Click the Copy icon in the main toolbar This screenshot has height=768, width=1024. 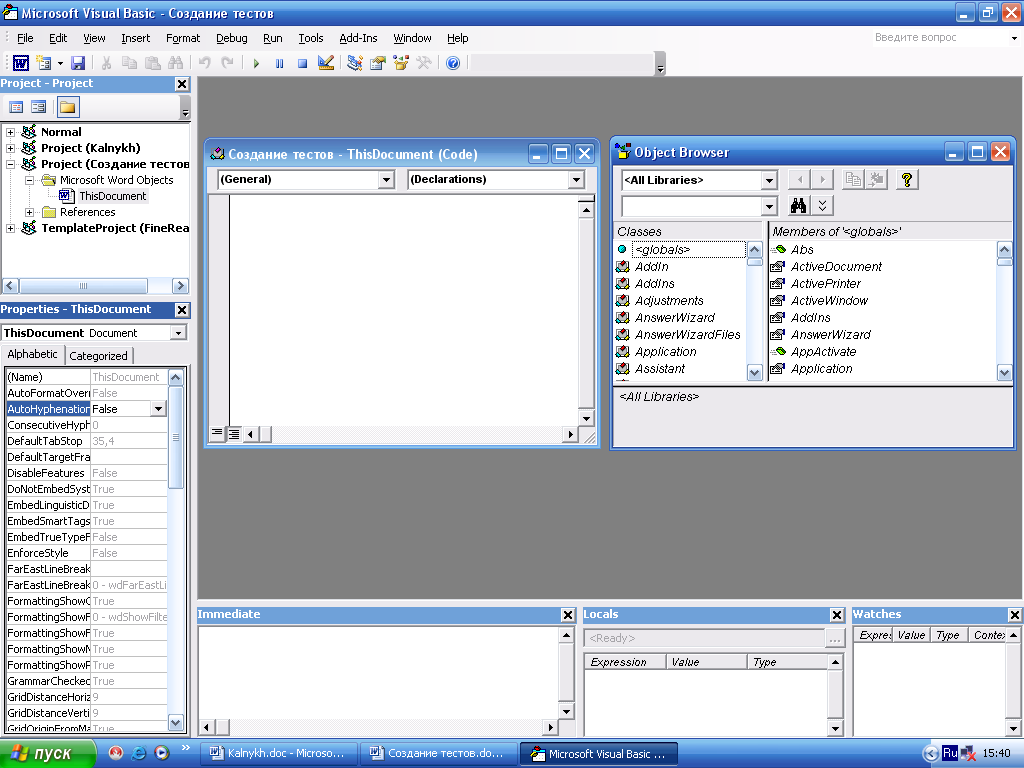pyautogui.click(x=129, y=63)
